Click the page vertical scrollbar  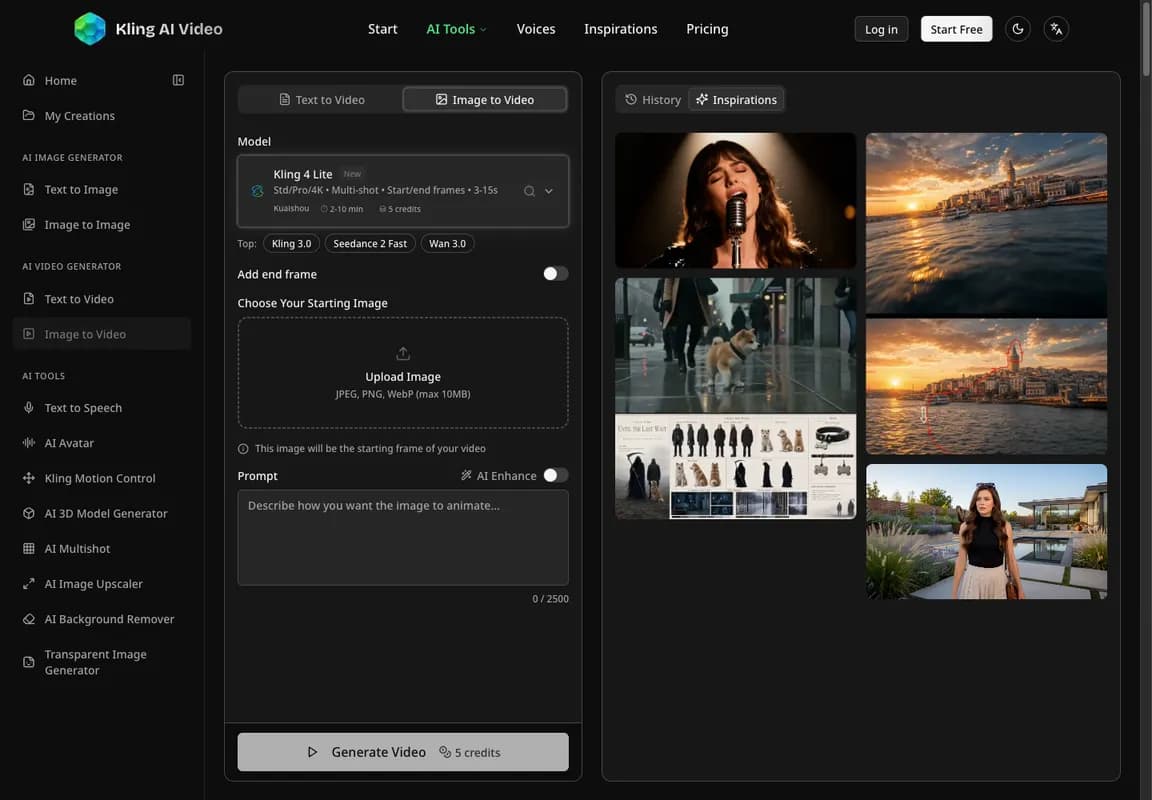(x=1146, y=38)
